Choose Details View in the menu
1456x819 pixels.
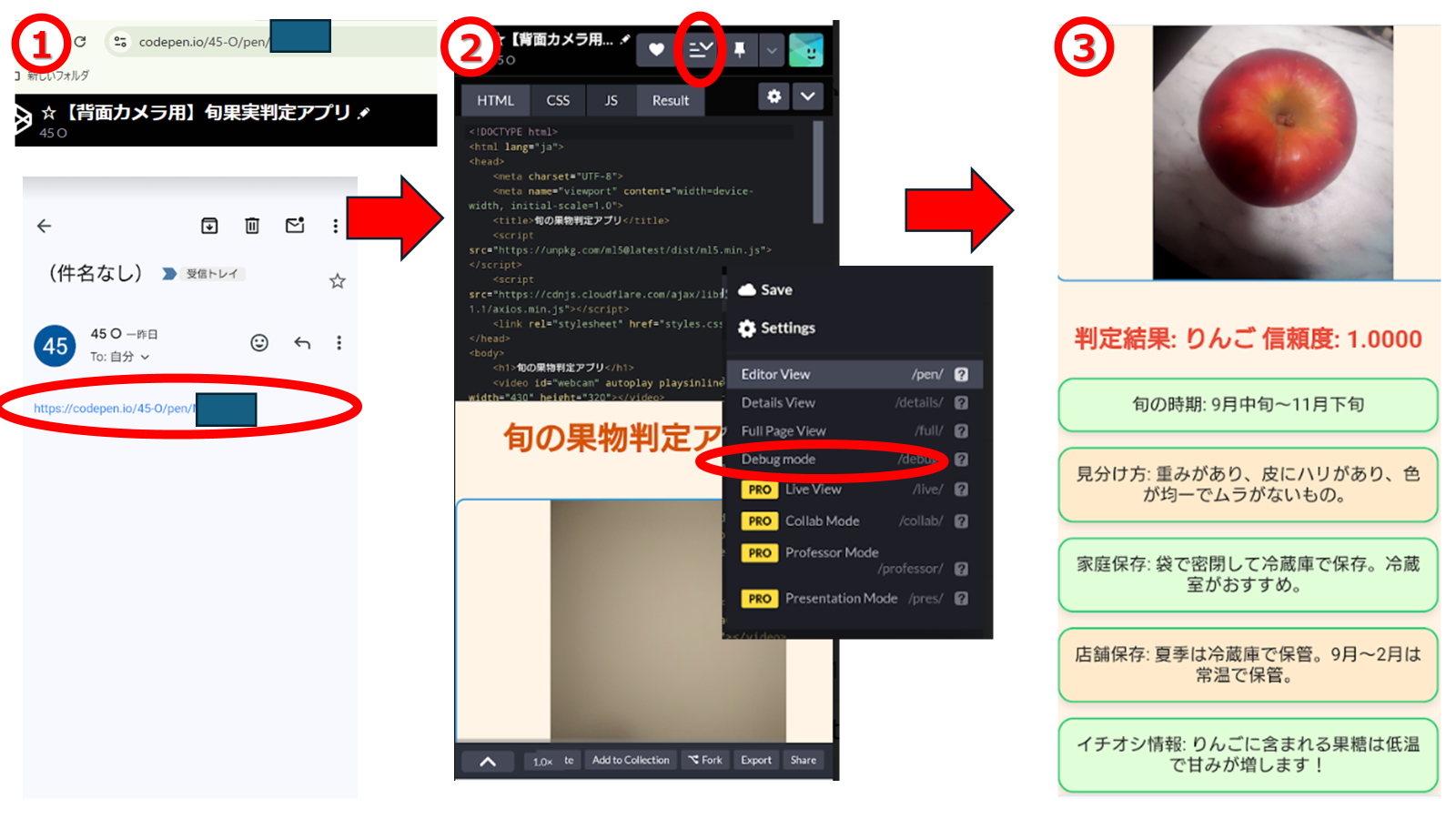854,402
